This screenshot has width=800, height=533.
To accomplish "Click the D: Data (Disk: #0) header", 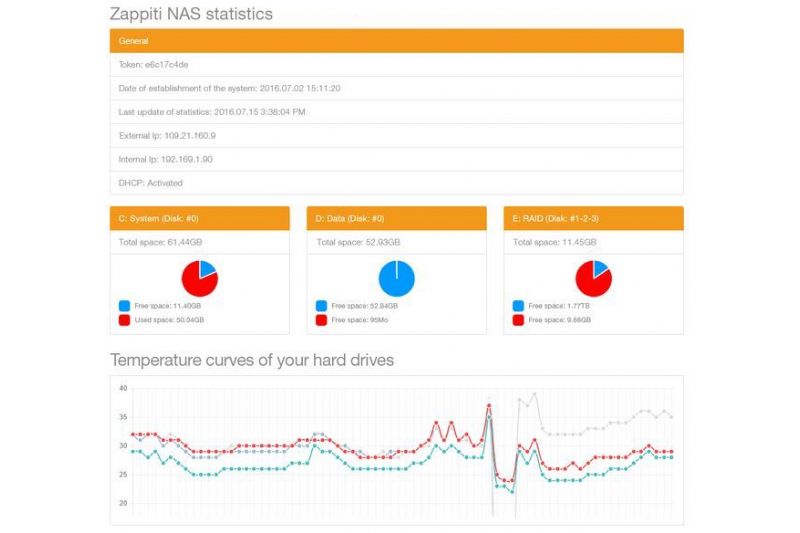I will (396, 218).
